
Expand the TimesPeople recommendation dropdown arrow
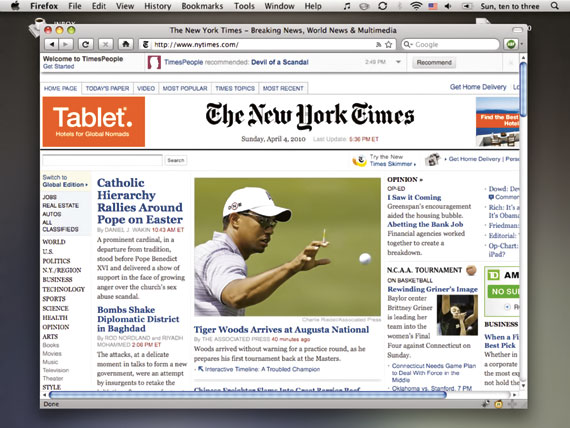click(398, 62)
